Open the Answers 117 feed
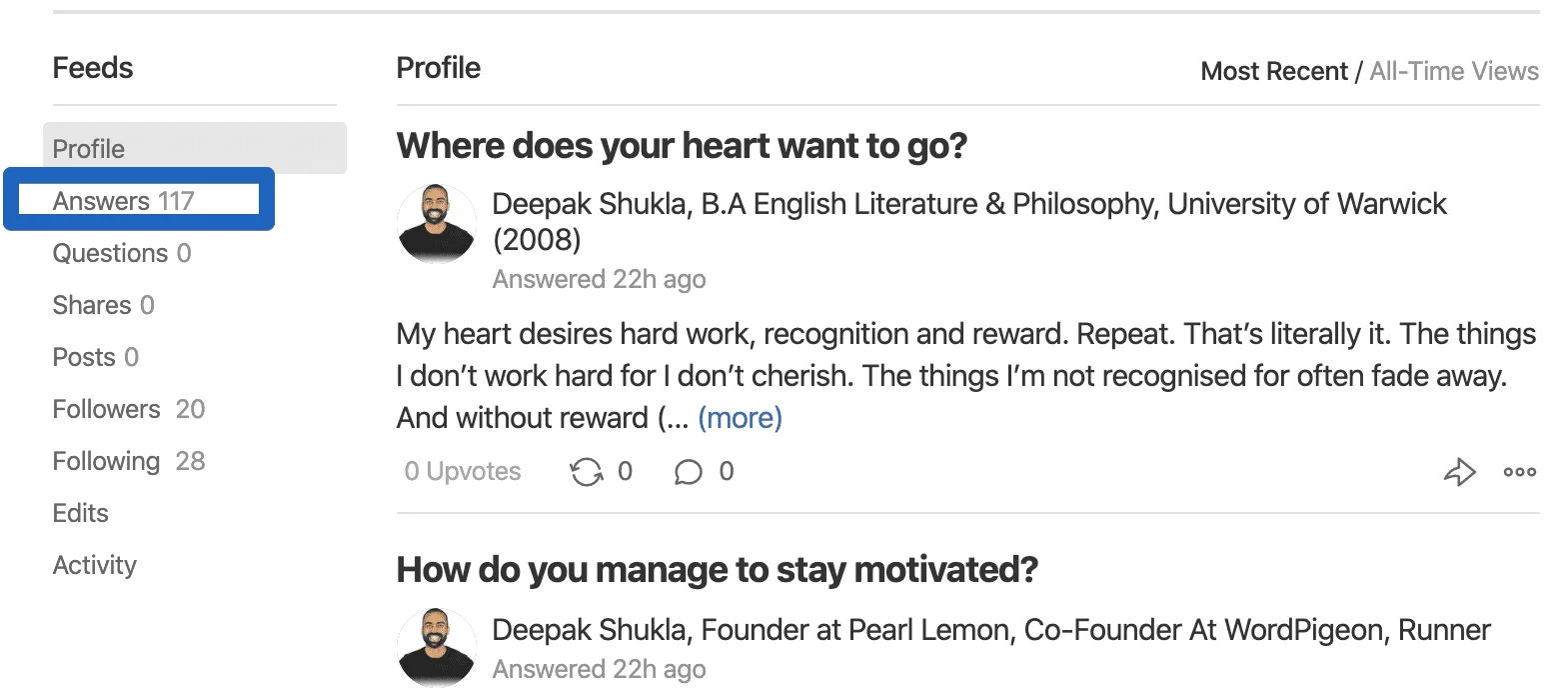Screen dimensions: 1568x700 click(x=123, y=201)
